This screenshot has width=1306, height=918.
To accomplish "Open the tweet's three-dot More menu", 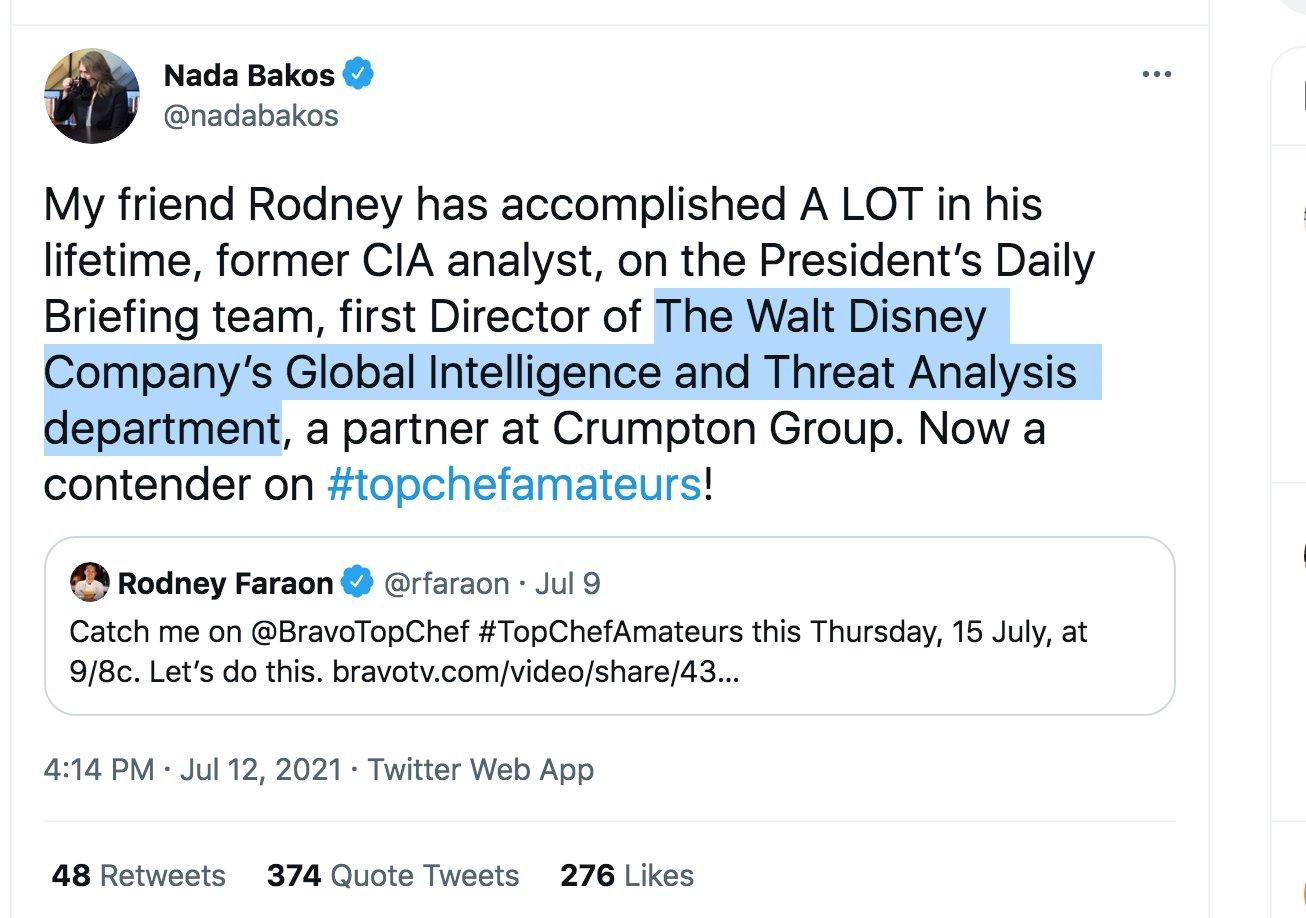I will point(1156,75).
